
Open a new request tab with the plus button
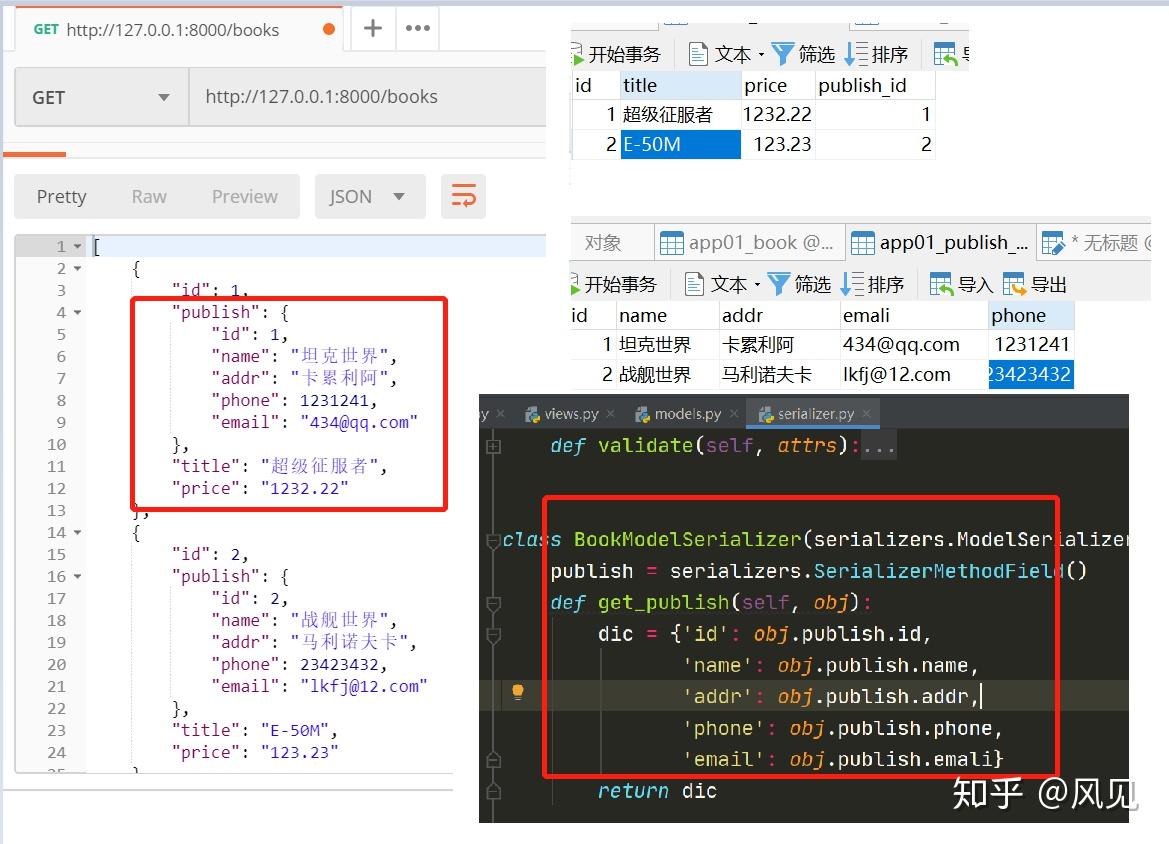(x=372, y=28)
